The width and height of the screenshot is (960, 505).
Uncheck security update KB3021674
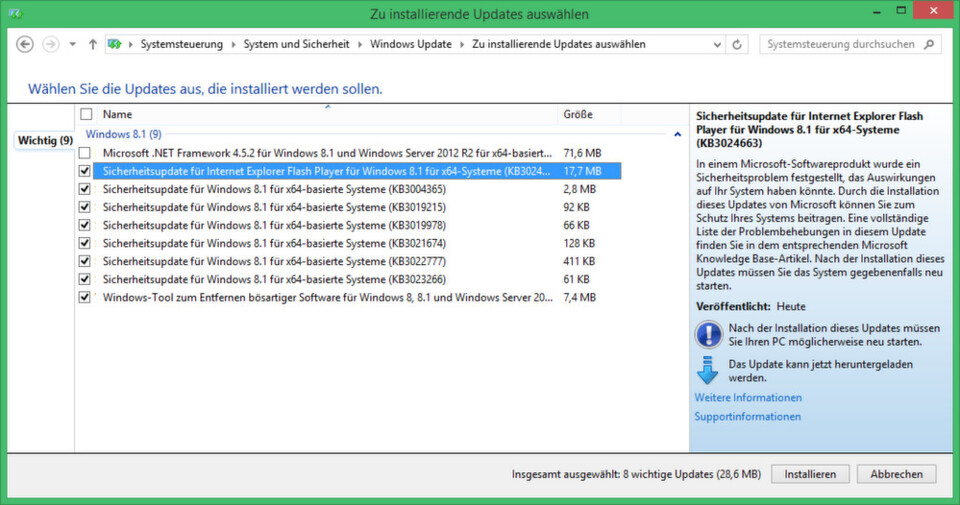(84, 243)
